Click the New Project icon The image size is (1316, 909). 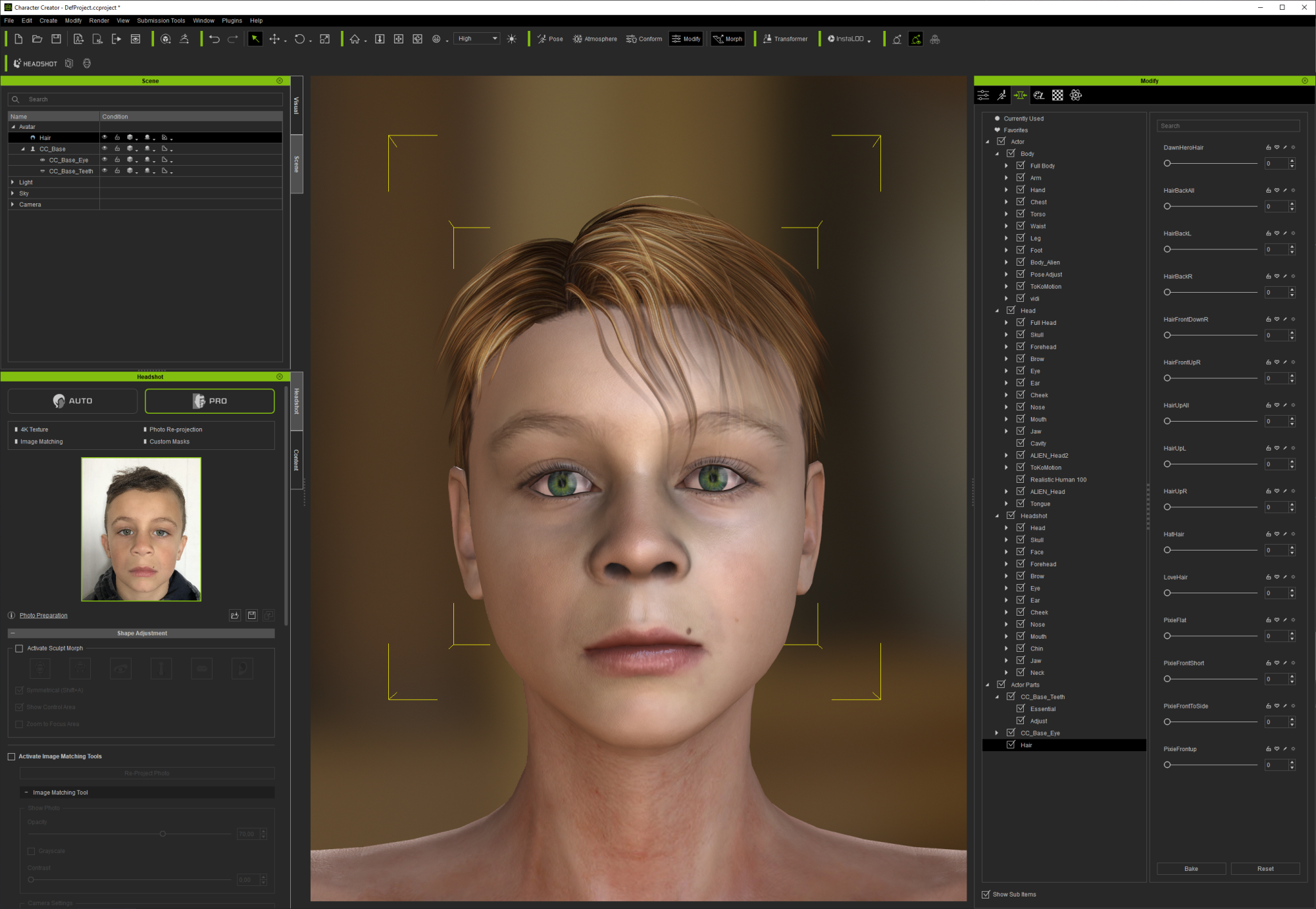[x=18, y=39]
